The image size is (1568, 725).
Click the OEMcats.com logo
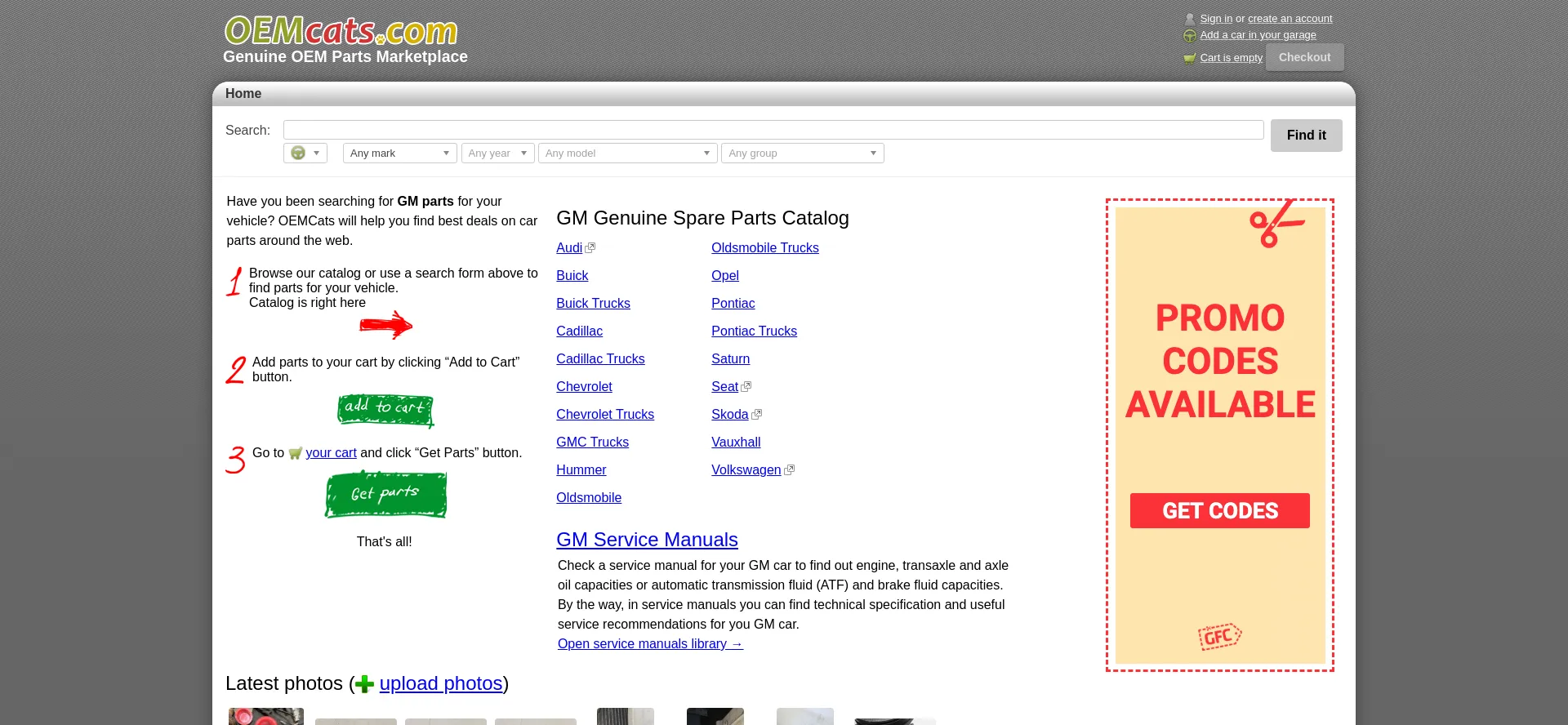pyautogui.click(x=341, y=32)
